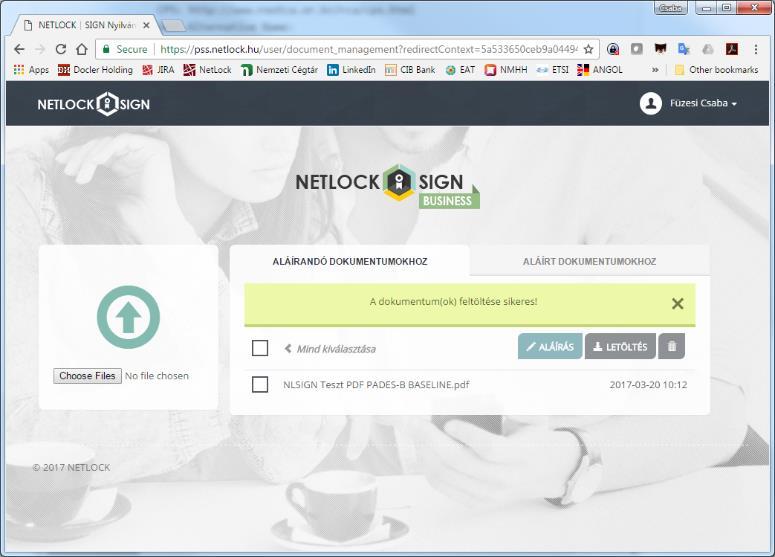The image size is (775, 557).
Task: Open the LinkedIn bookmark
Action: [x=351, y=70]
